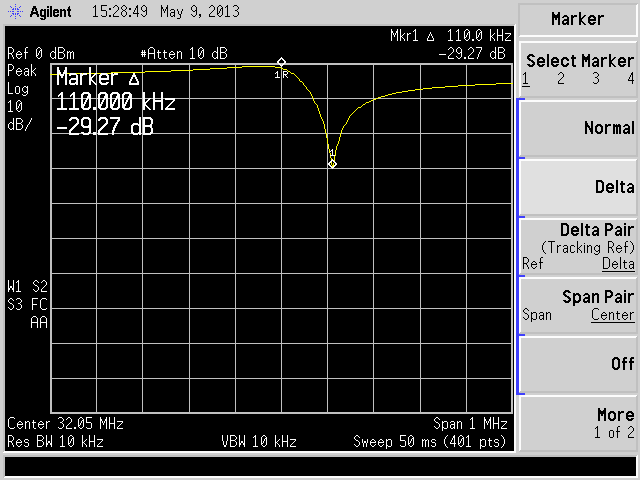640x480 pixels.
Task: Click the '#Atten 10 dB' label
Action: click(x=184, y=54)
